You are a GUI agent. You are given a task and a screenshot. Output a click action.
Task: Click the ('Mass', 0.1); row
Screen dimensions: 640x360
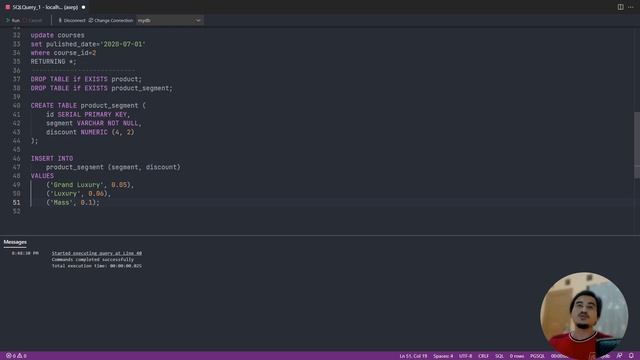coord(73,202)
